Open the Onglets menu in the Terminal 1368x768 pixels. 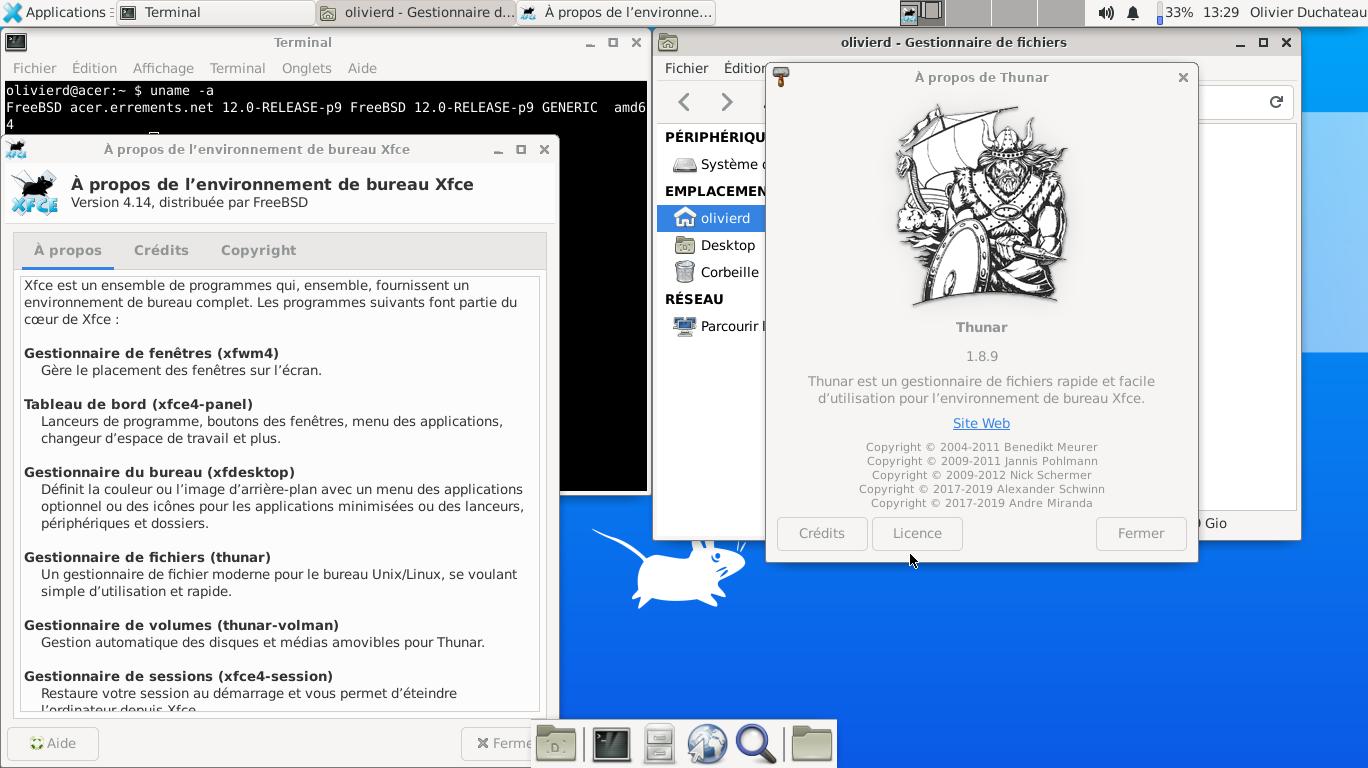pyautogui.click(x=306, y=68)
